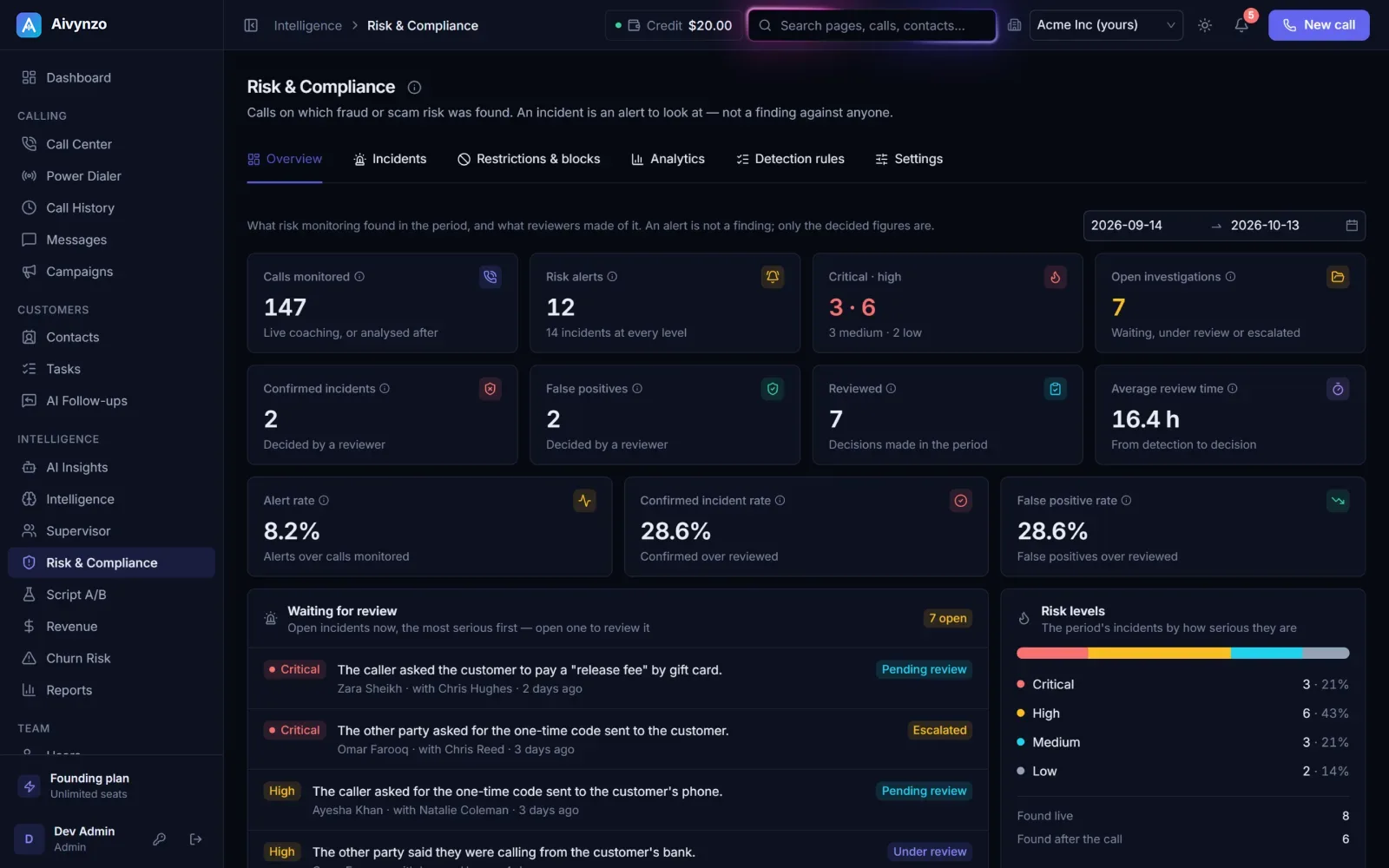Go to Power Dialer
Viewport: 1389px width, 868px height.
pyautogui.click(x=111, y=175)
